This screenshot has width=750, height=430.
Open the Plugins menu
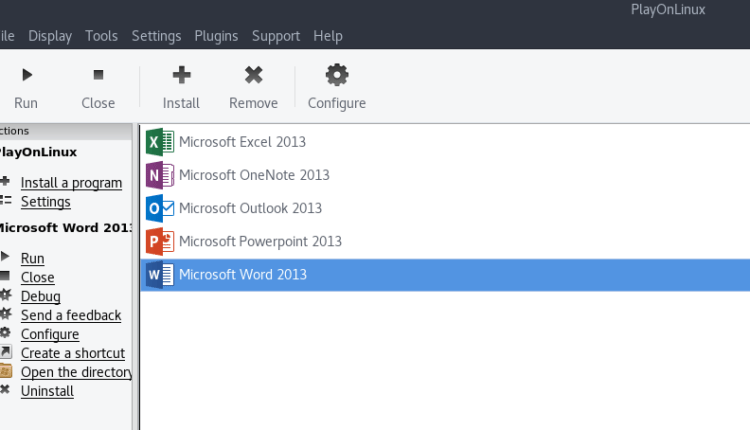pos(216,36)
